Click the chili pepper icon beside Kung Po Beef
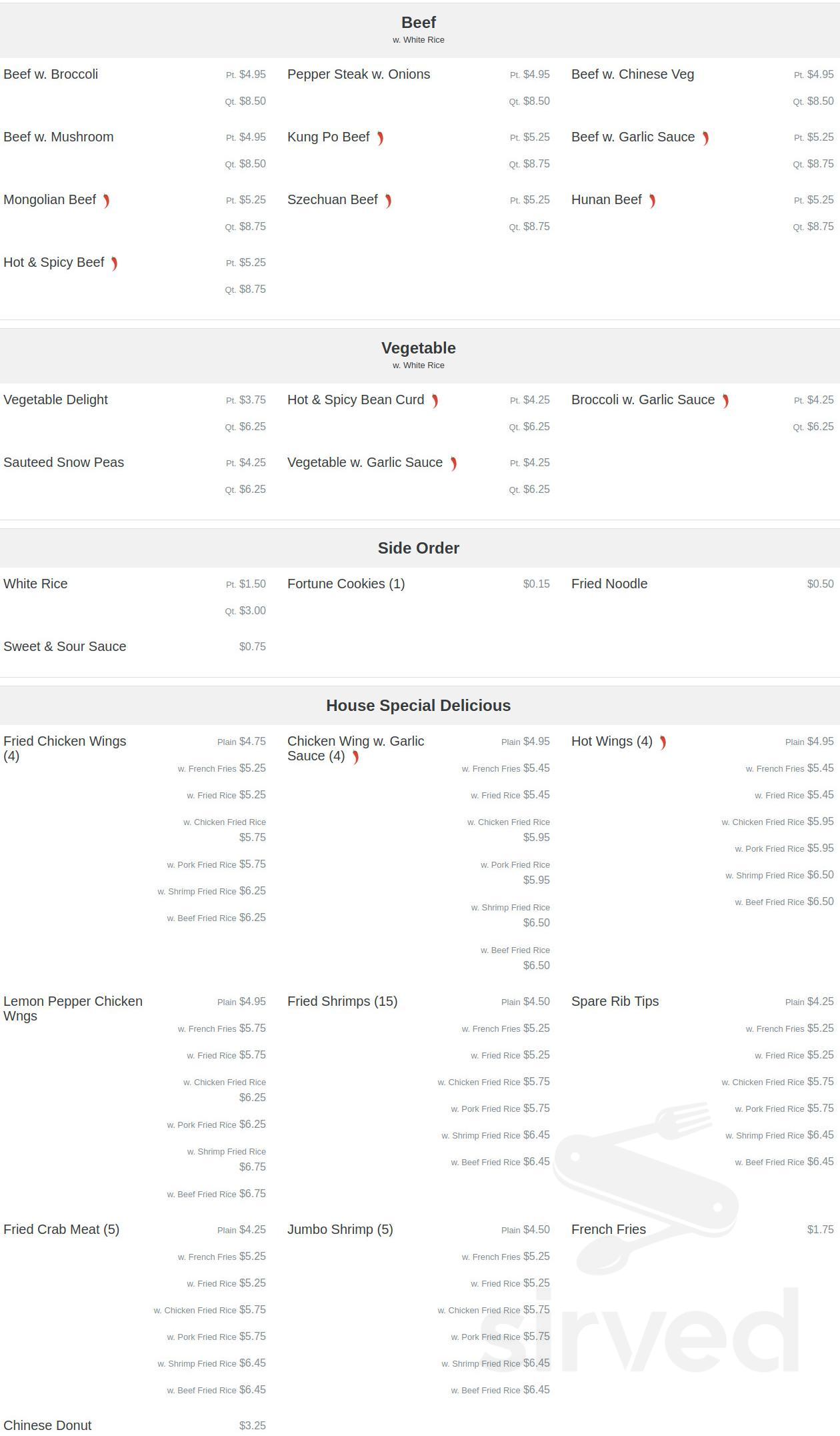The width and height of the screenshot is (840, 1436). pos(380,138)
